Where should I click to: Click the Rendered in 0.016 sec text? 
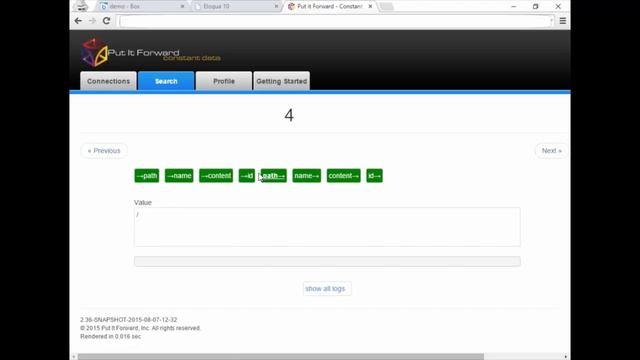[x=111, y=336]
